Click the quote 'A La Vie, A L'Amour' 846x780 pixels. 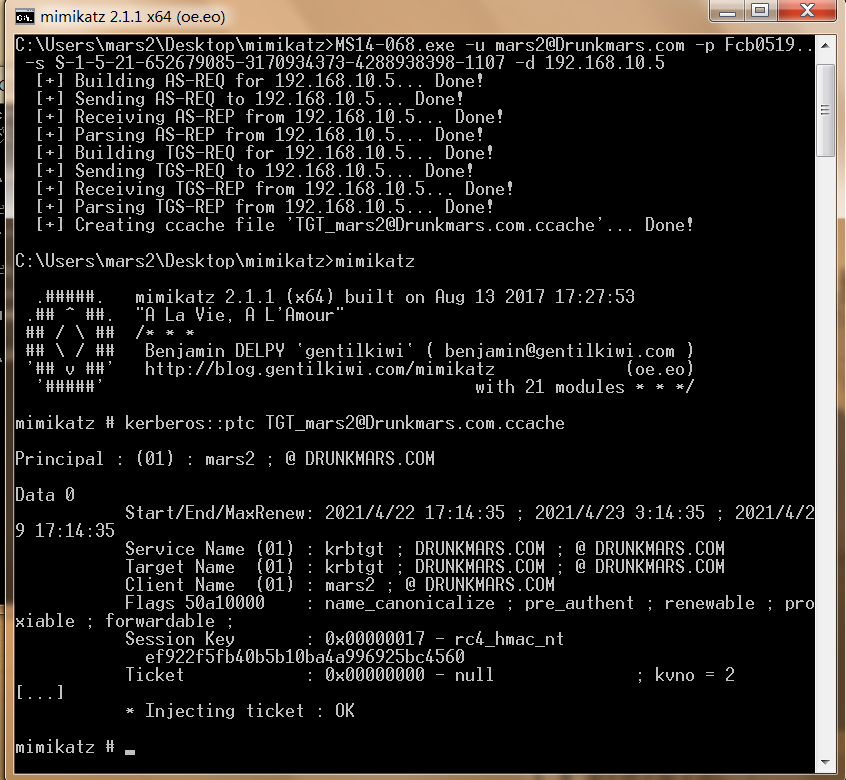[x=240, y=315]
